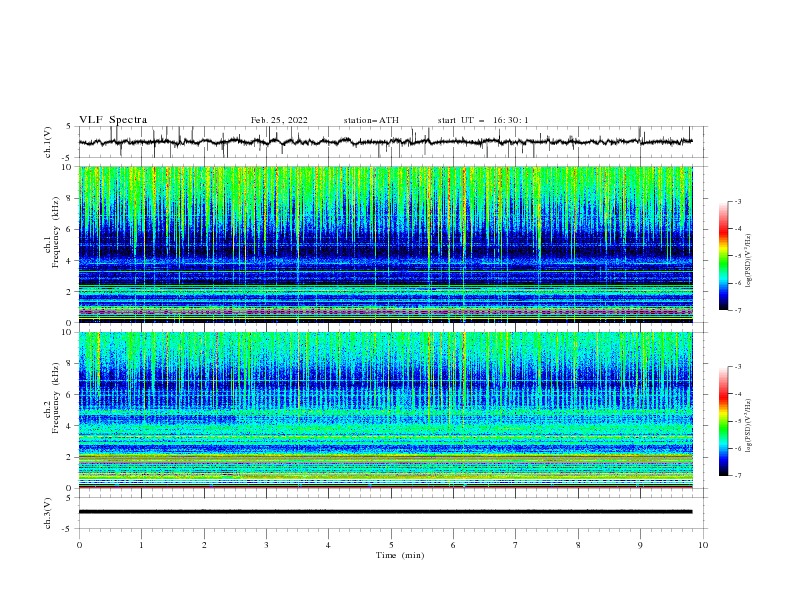Click the ch.1 spectrogram panel
792x612 pixels.
click(386, 244)
